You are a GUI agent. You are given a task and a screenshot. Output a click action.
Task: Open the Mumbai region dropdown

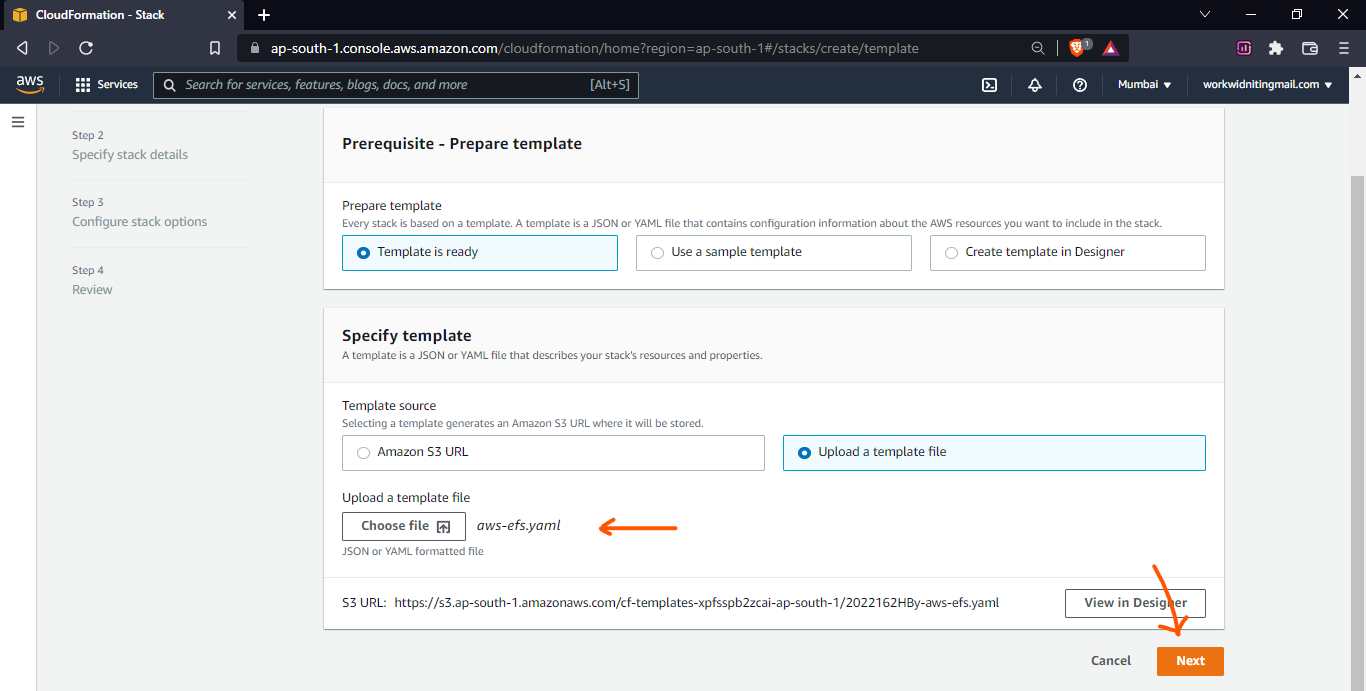pyautogui.click(x=1144, y=85)
